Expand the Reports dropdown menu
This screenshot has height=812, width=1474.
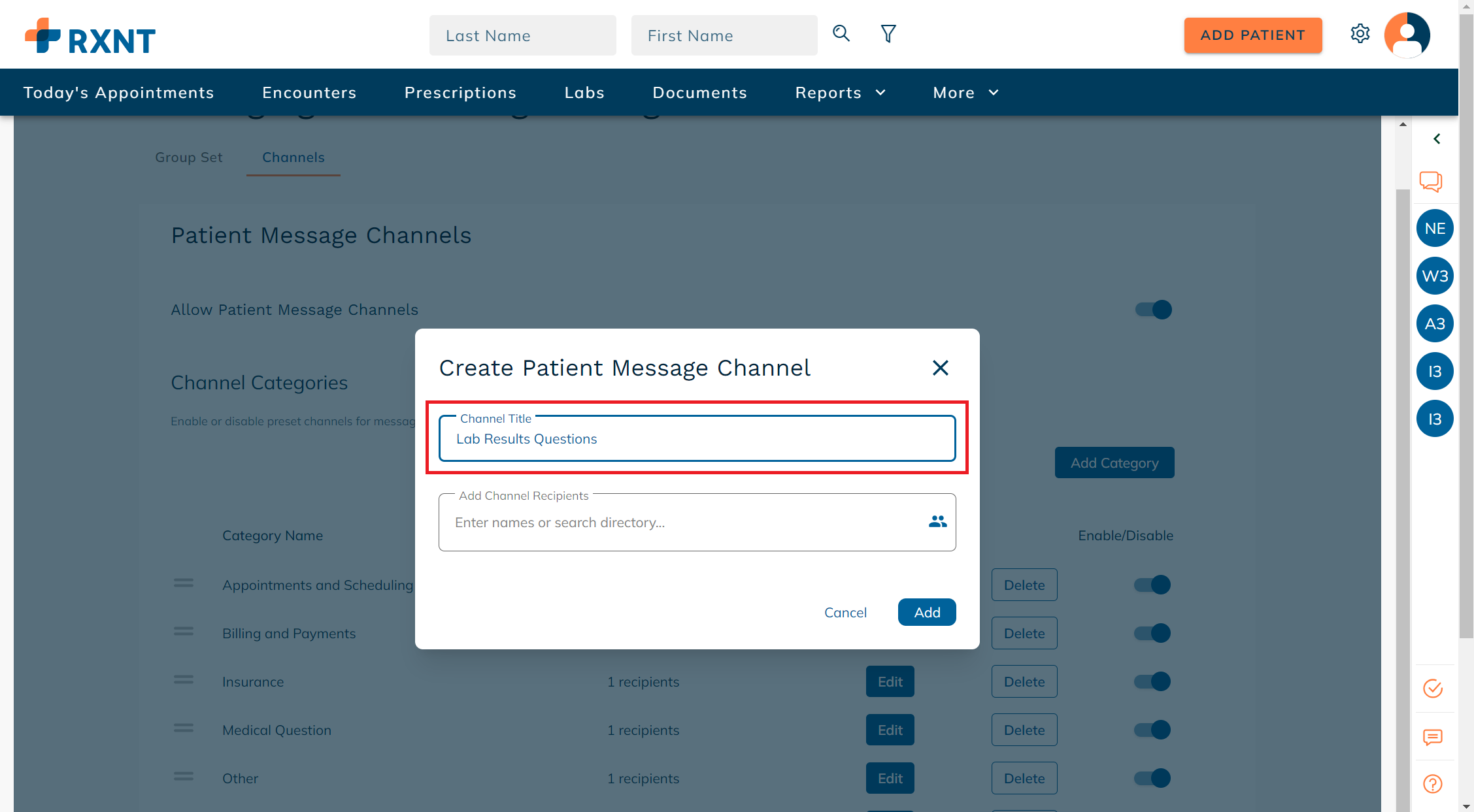pyautogui.click(x=841, y=93)
